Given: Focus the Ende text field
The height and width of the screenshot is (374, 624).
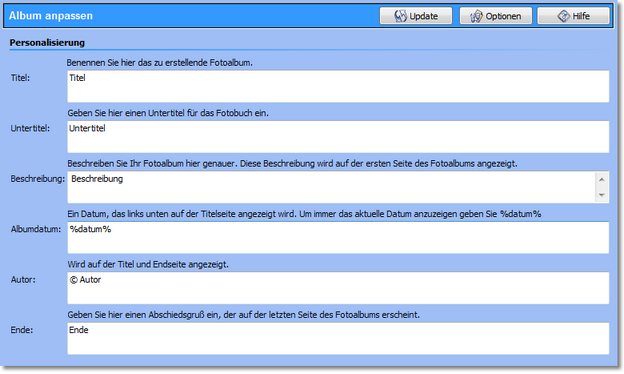Looking at the screenshot, I should (338, 339).
